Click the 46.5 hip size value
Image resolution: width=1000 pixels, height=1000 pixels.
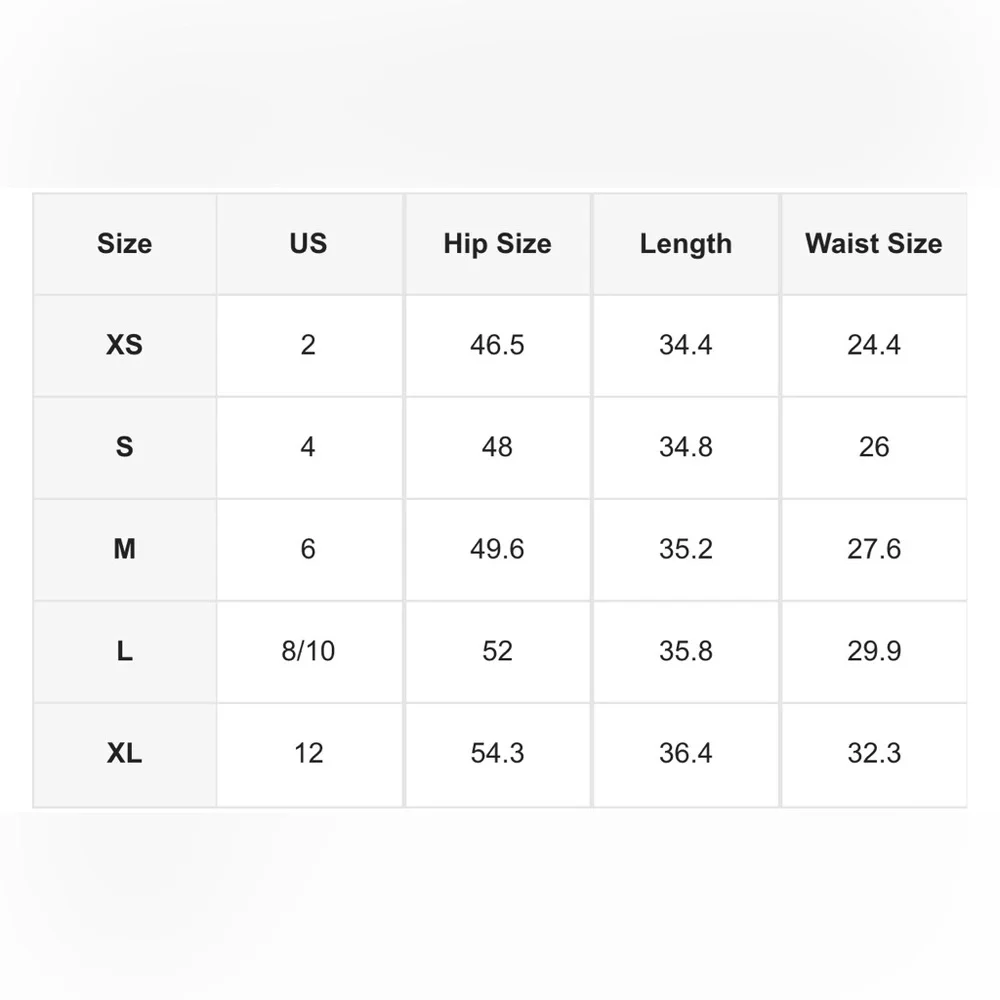coord(497,345)
